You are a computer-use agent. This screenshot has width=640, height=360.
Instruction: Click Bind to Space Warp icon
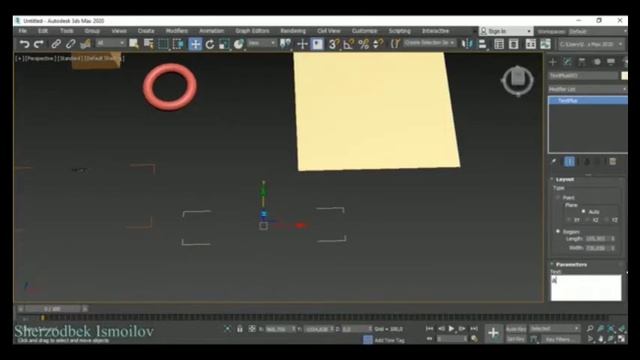85,44
